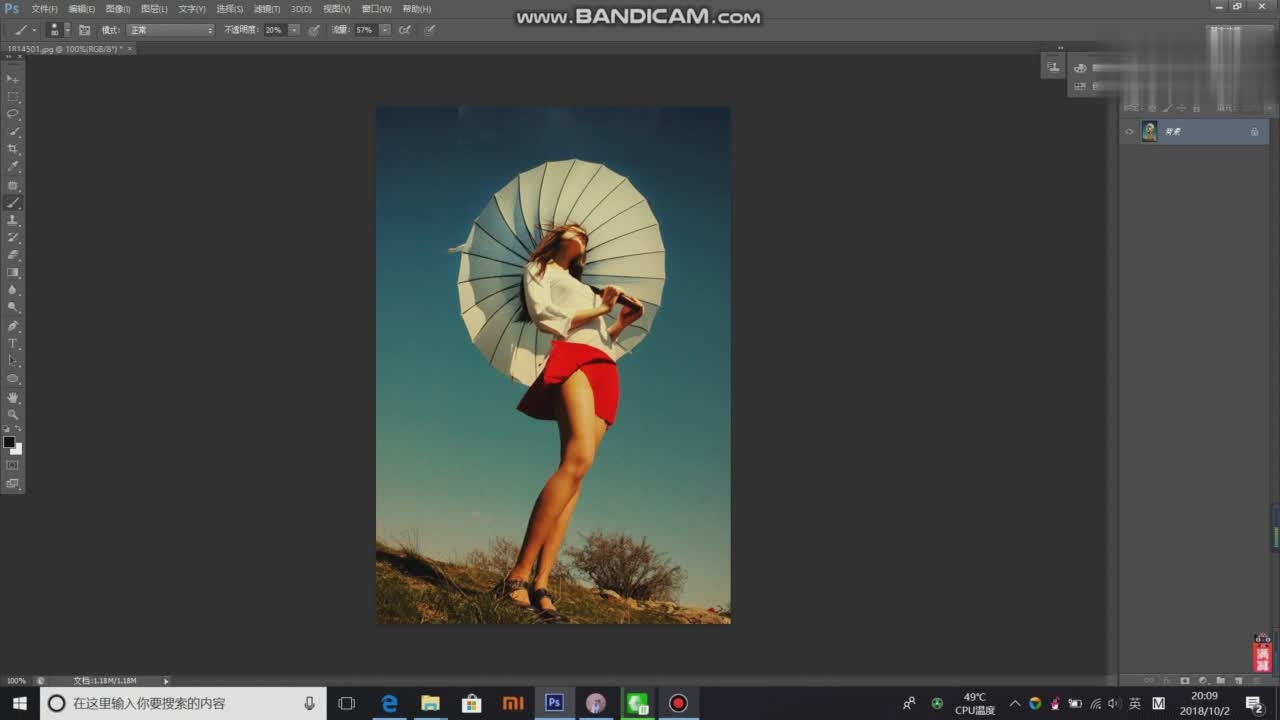This screenshot has width=1280, height=720.
Task: Select the Gradient tool
Action: [x=13, y=273]
